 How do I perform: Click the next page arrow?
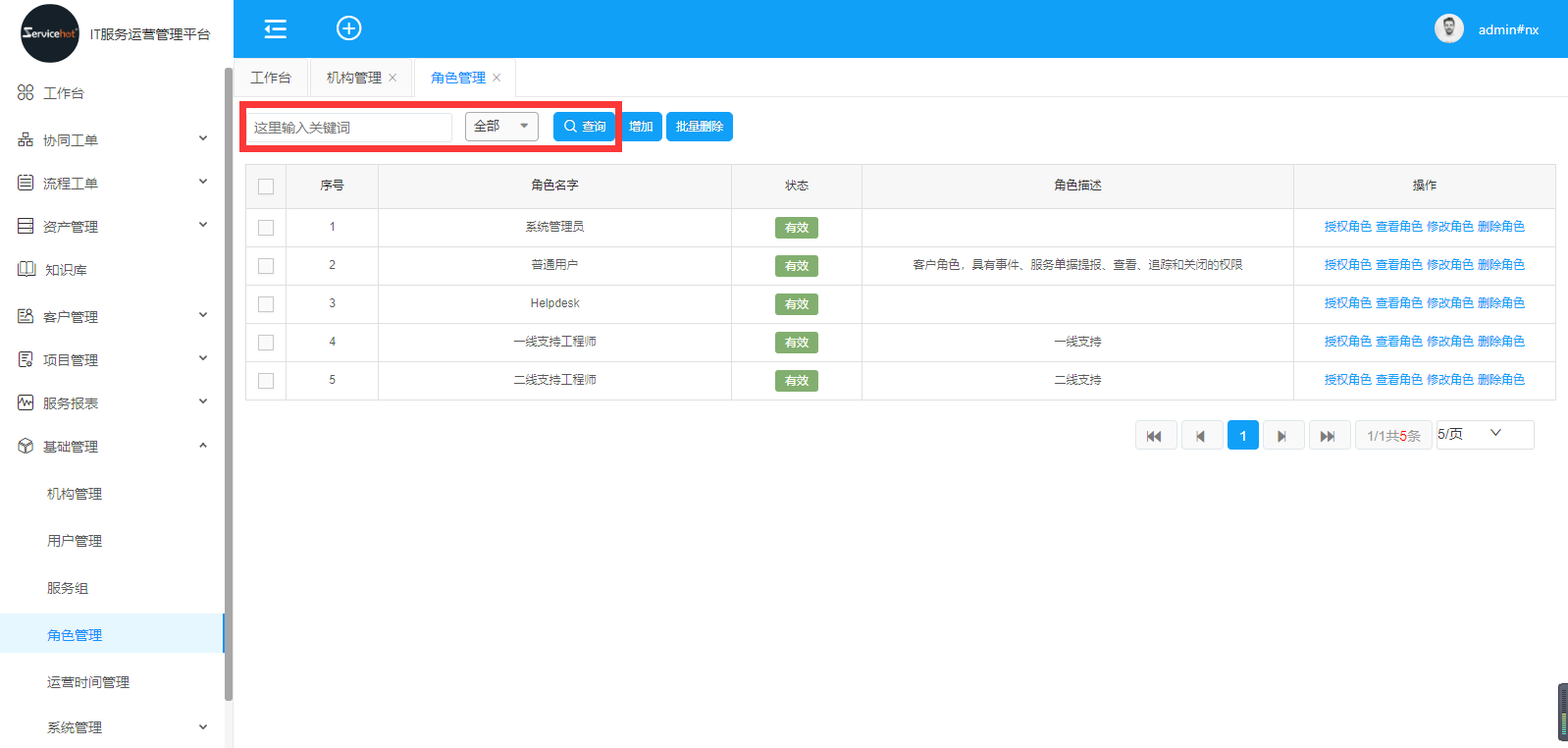pyautogui.click(x=1282, y=436)
